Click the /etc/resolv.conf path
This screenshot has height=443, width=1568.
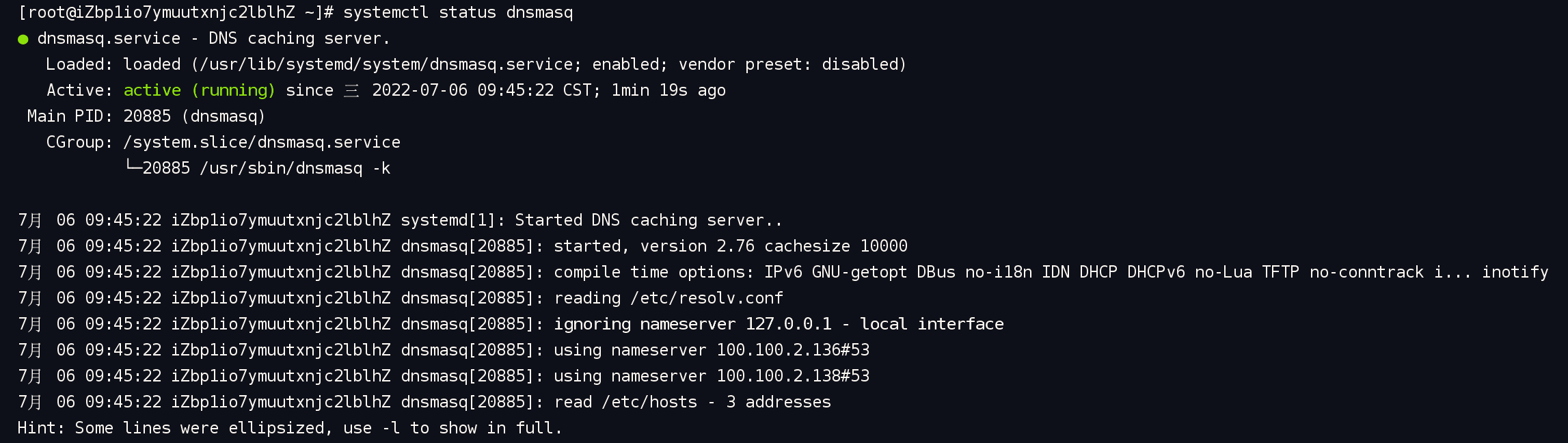pyautogui.click(x=707, y=298)
